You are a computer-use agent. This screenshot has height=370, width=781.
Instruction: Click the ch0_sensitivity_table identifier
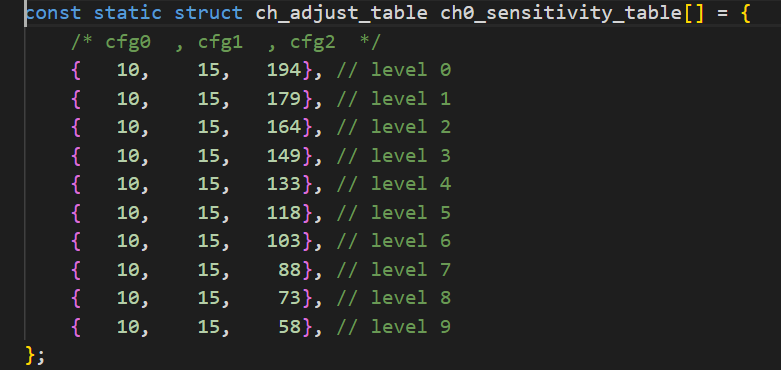click(x=562, y=13)
